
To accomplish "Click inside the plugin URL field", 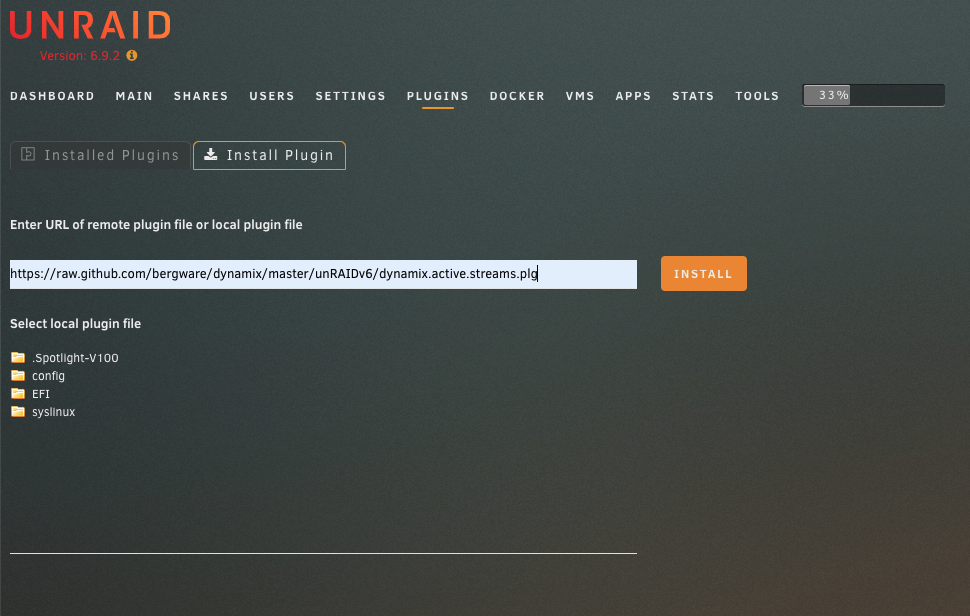I will click(323, 274).
